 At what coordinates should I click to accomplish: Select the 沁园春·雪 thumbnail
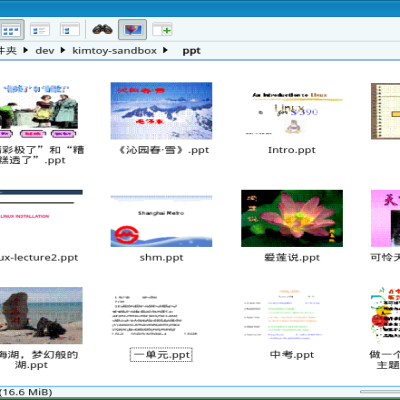click(161, 111)
